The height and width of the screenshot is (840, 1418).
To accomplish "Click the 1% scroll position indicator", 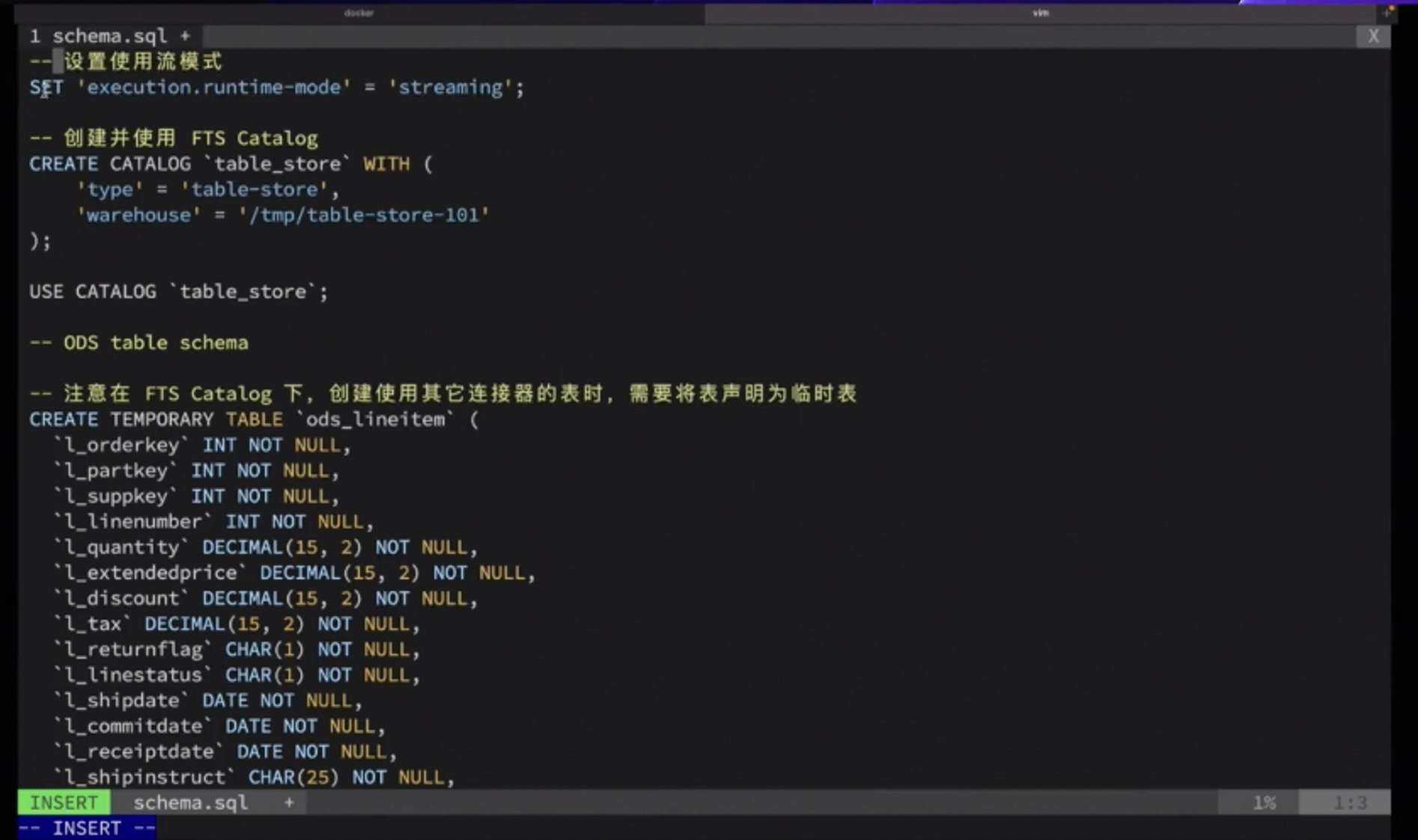I will [x=1264, y=802].
